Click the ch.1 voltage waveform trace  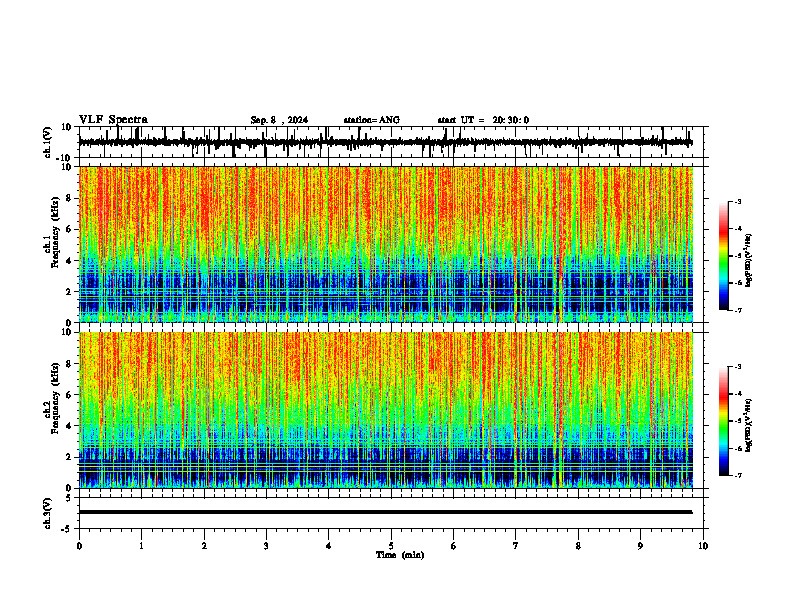385,142
